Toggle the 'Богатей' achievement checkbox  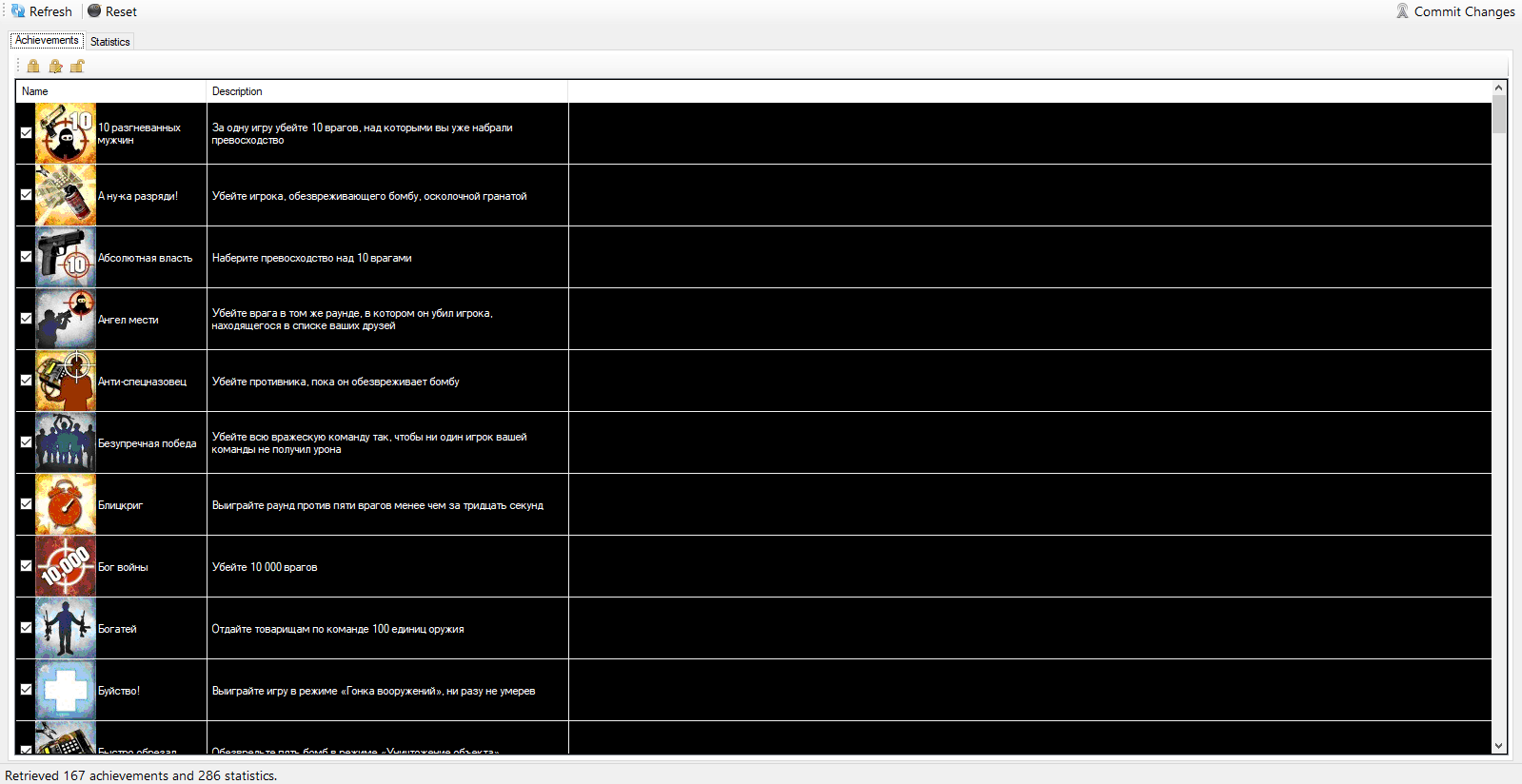click(x=27, y=628)
